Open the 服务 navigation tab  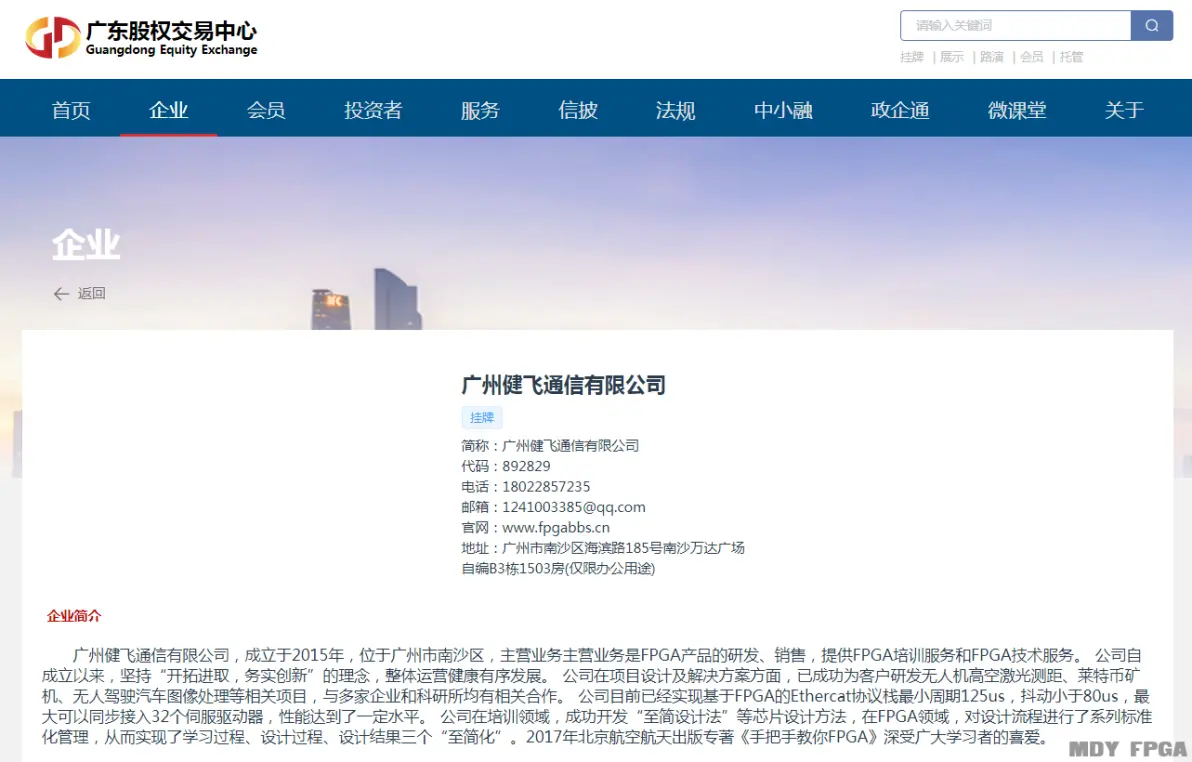(480, 110)
